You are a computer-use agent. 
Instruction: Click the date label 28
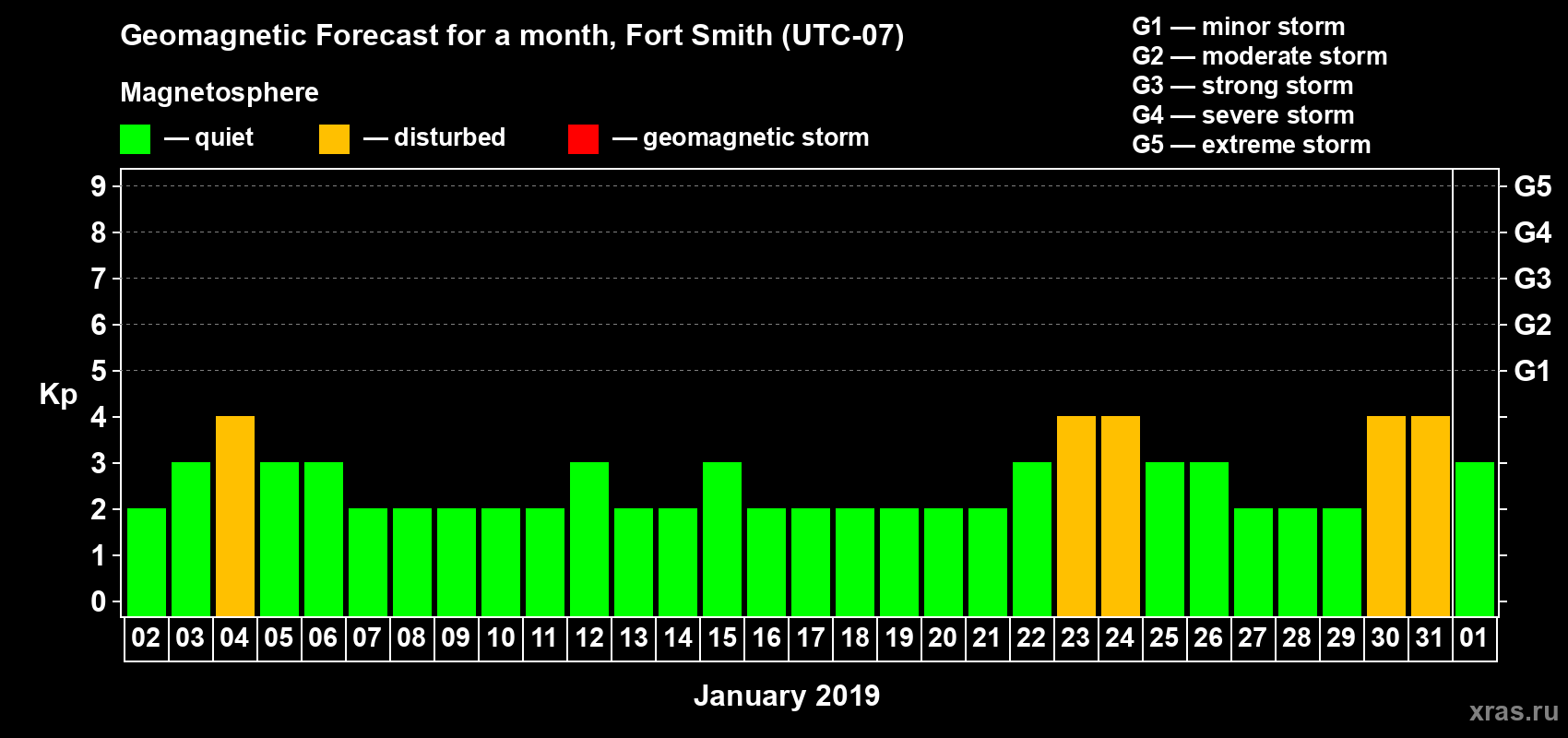[x=1297, y=638]
